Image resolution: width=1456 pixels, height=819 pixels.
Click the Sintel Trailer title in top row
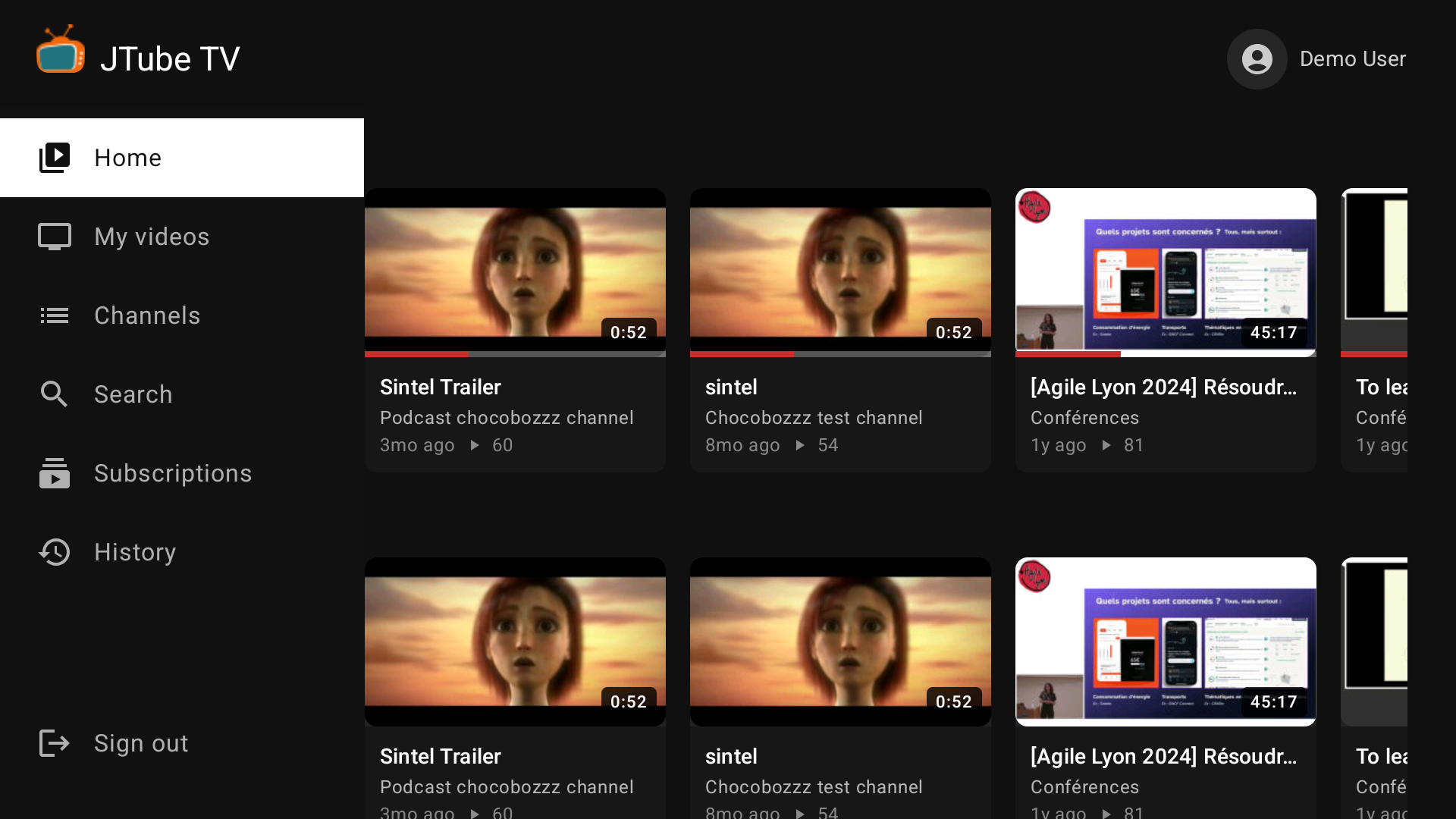[x=441, y=387]
